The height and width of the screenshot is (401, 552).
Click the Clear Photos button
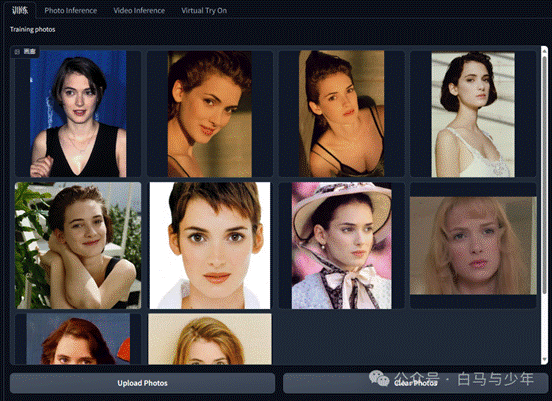pyautogui.click(x=415, y=383)
